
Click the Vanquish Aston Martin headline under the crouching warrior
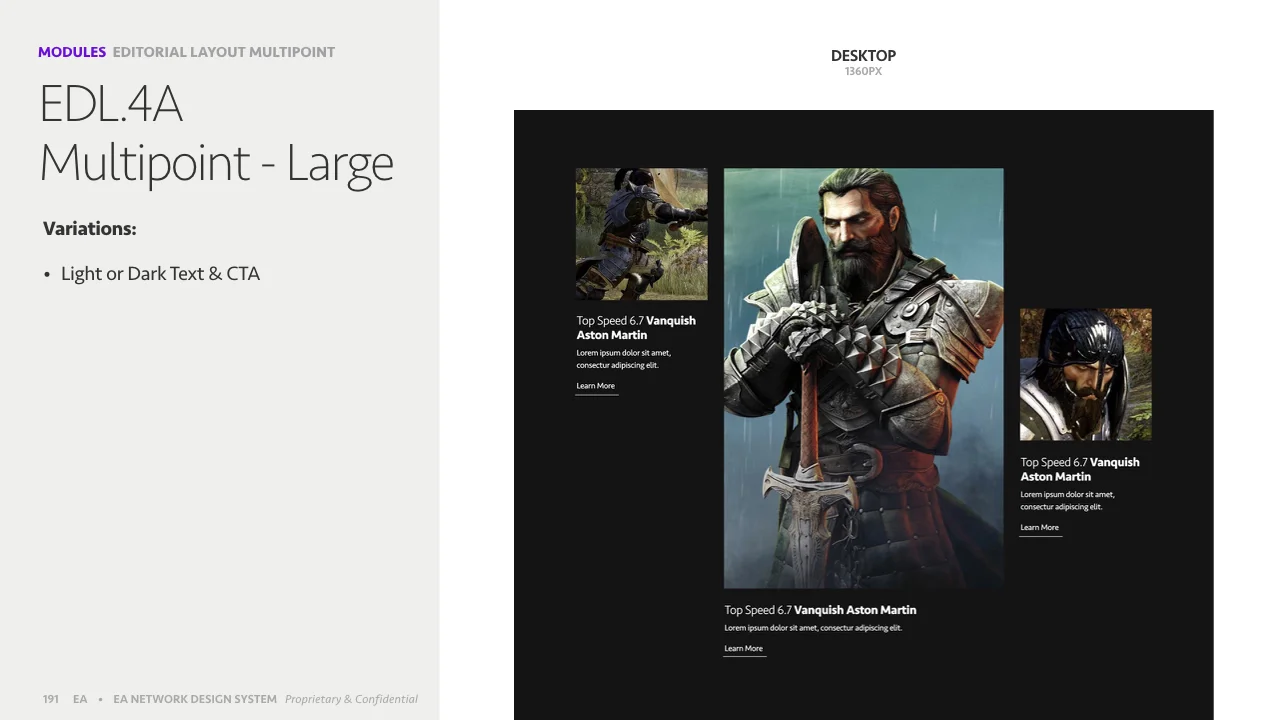tap(636, 328)
